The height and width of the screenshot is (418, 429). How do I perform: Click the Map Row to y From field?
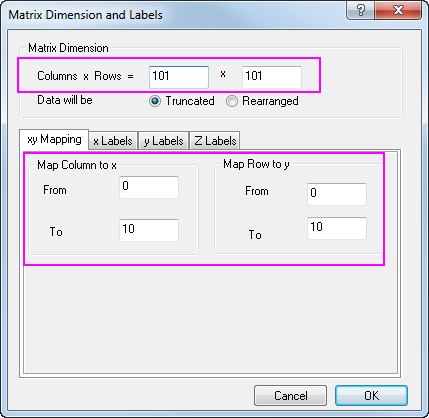[337, 194]
